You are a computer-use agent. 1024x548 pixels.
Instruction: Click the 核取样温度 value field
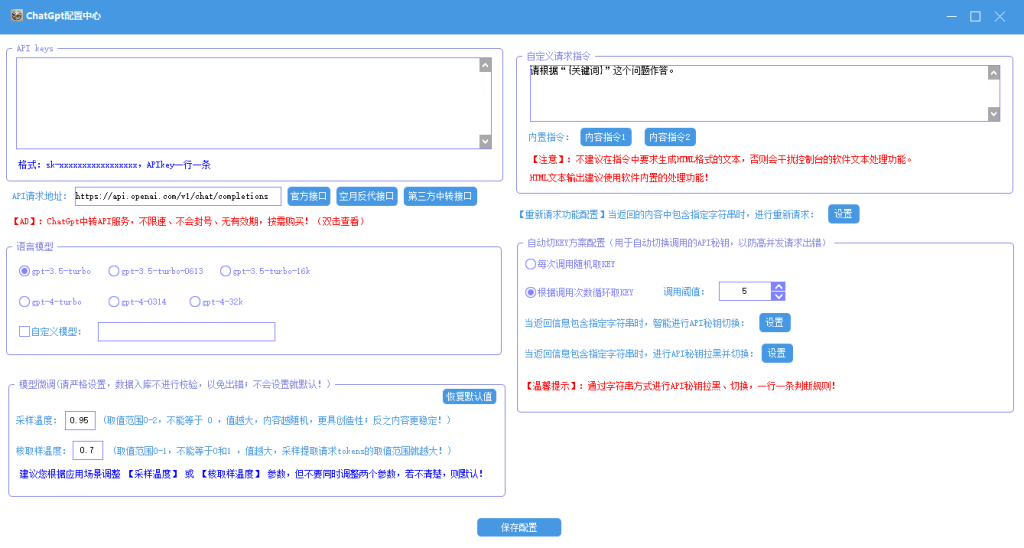(x=88, y=451)
